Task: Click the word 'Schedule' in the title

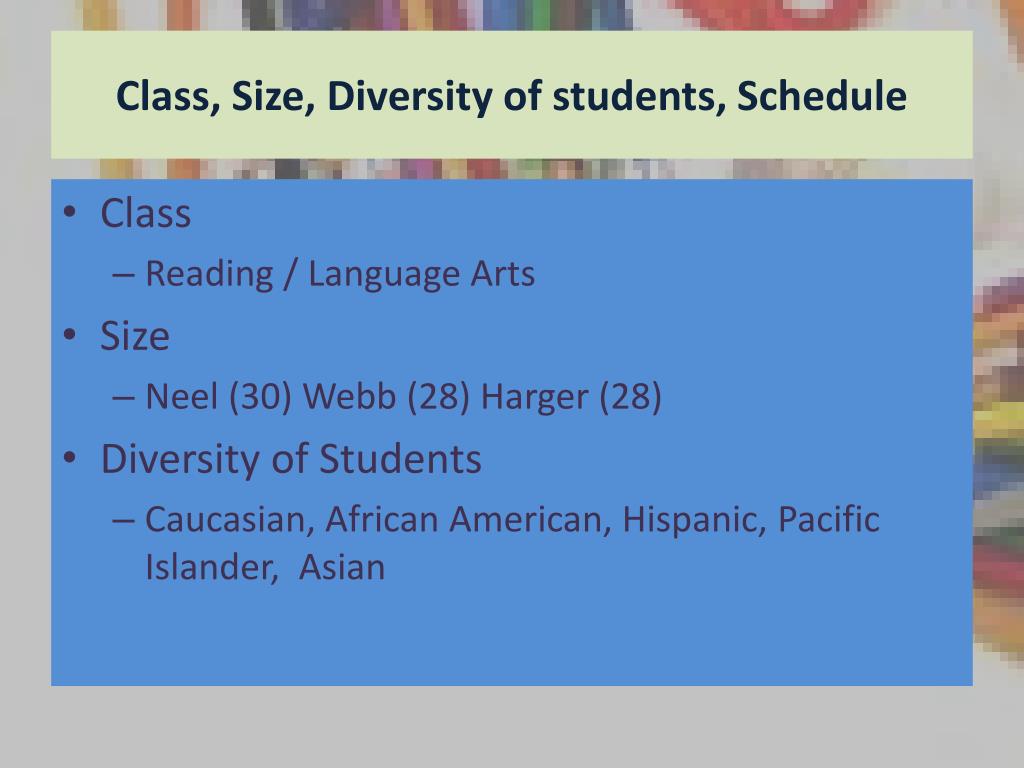Action: tap(822, 96)
